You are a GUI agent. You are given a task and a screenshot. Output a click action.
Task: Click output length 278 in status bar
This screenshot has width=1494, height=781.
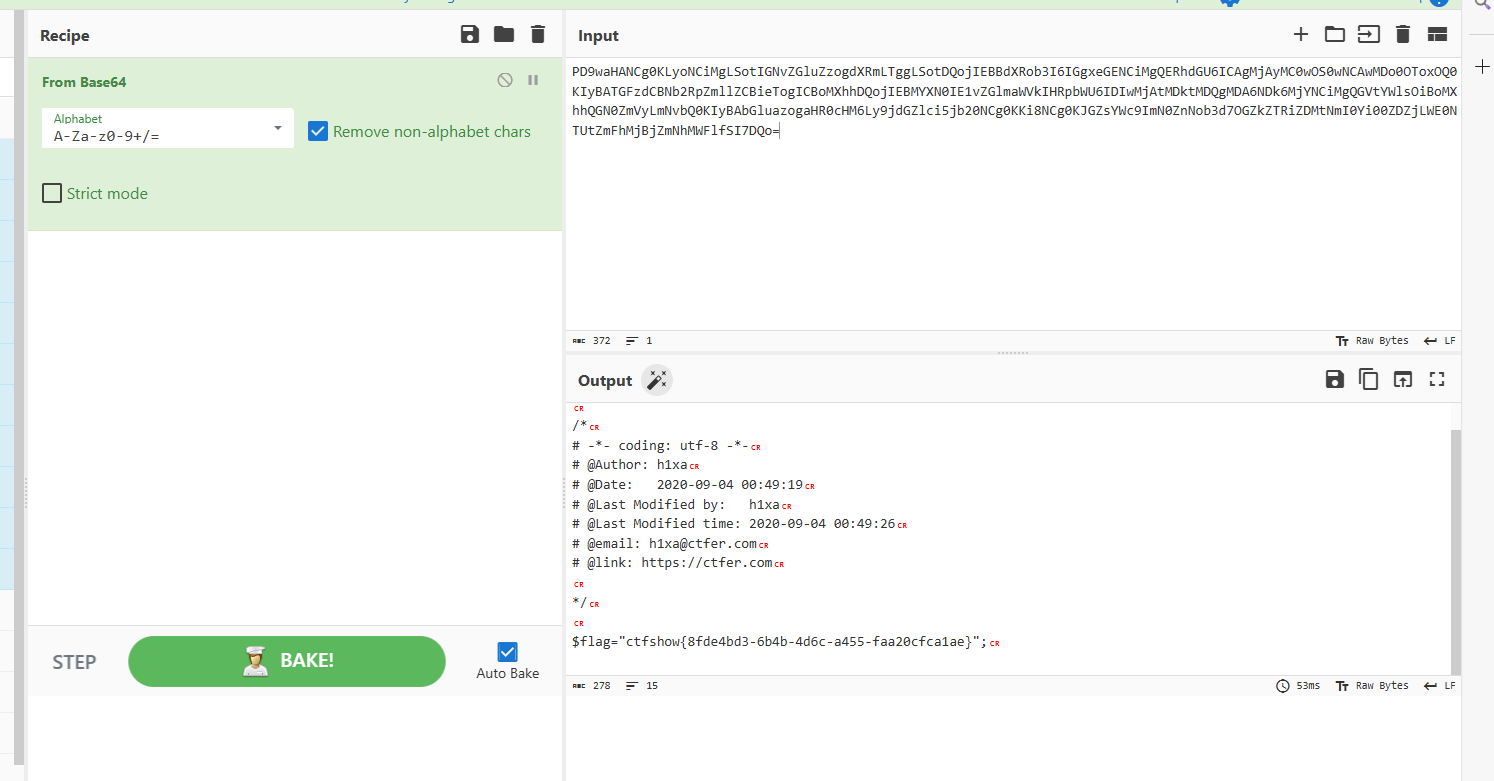click(592, 686)
